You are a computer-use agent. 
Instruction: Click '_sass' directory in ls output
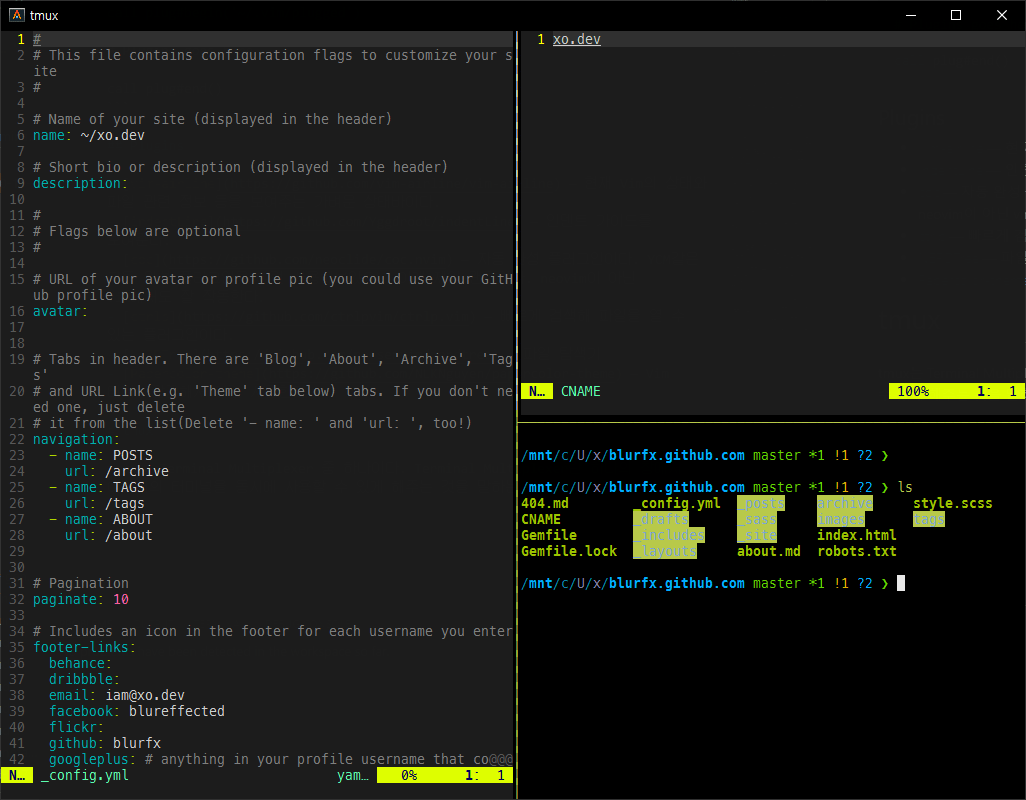(x=757, y=519)
